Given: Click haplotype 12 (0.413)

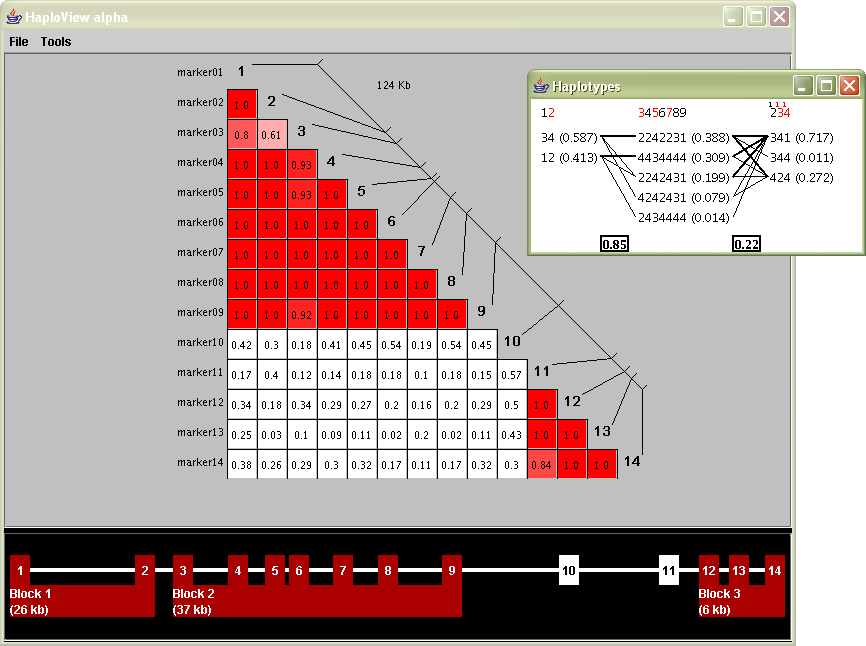Looking at the screenshot, I should coord(569,158).
